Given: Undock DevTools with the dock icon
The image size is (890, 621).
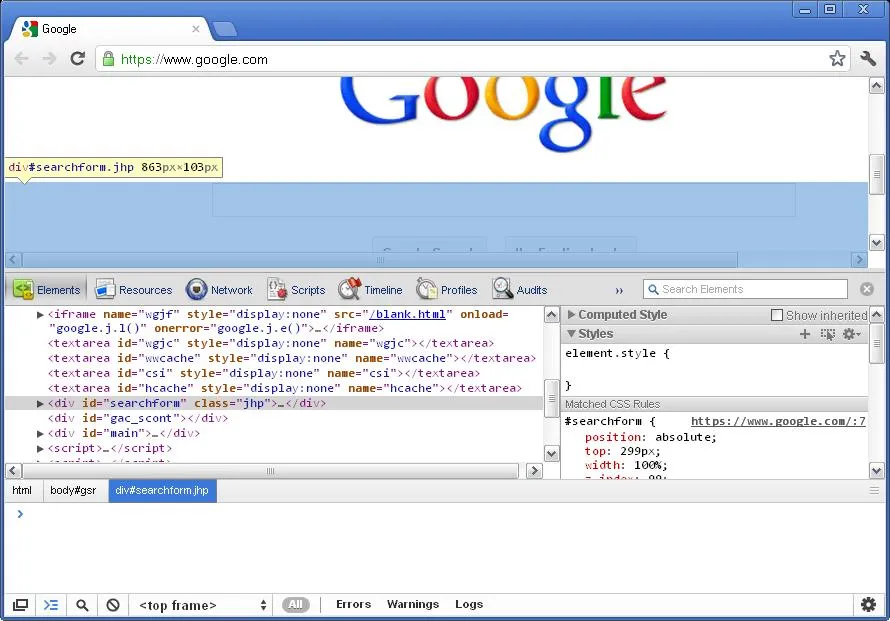Looking at the screenshot, I should [x=20, y=605].
